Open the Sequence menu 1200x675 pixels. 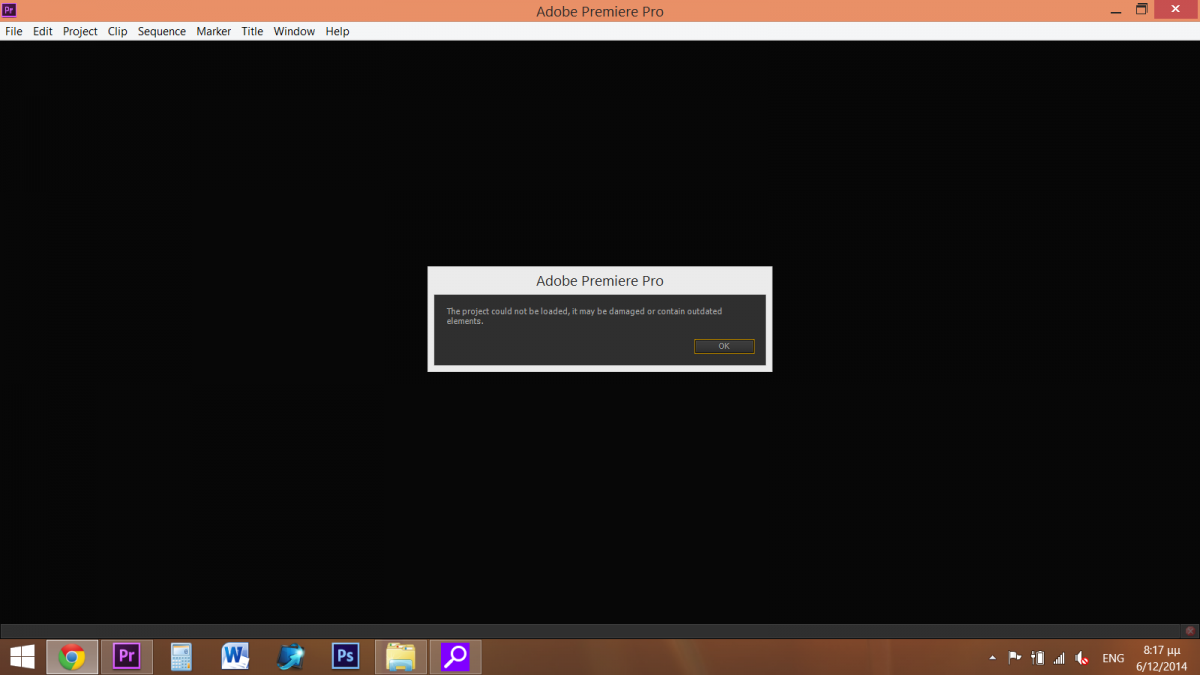pos(162,31)
